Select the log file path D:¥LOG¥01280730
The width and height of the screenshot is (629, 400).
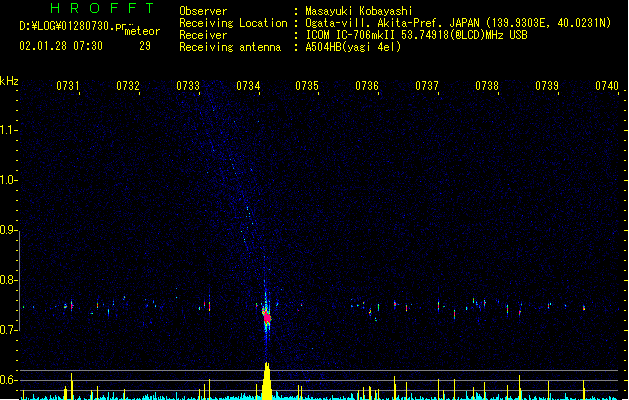pos(67,26)
